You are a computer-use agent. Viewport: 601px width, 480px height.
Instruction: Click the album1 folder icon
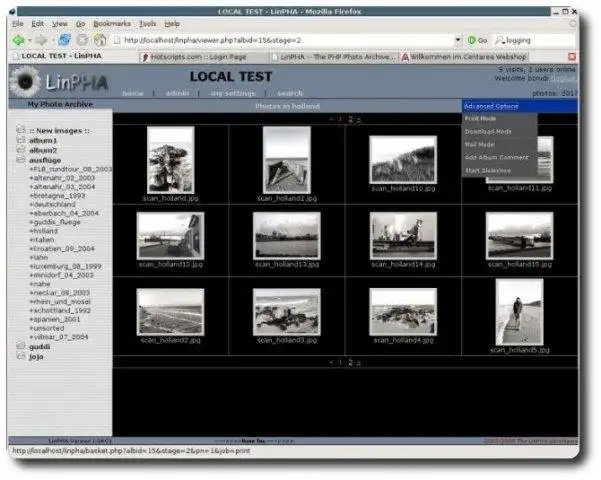(x=21, y=141)
